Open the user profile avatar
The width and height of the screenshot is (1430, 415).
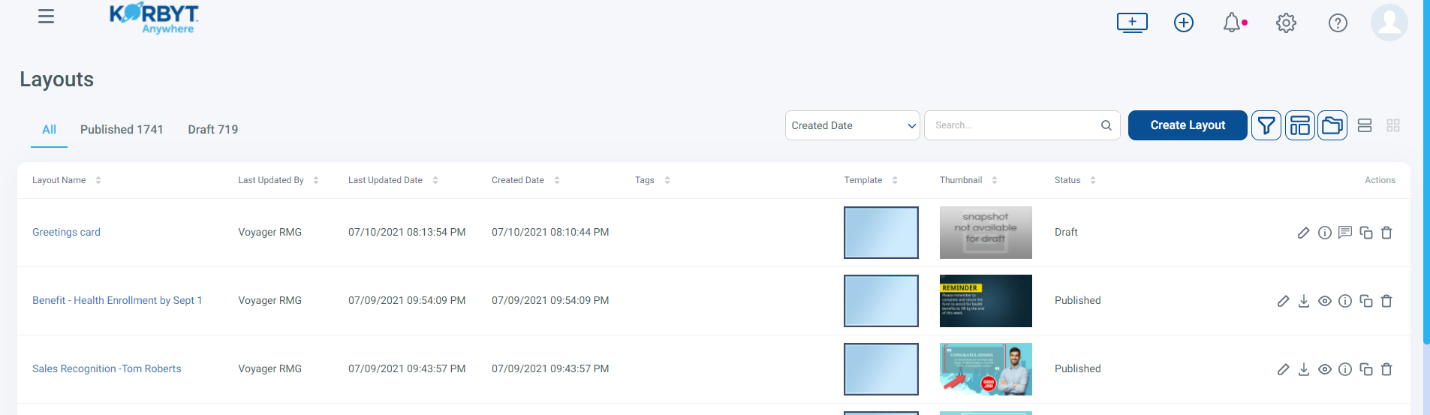(1389, 23)
